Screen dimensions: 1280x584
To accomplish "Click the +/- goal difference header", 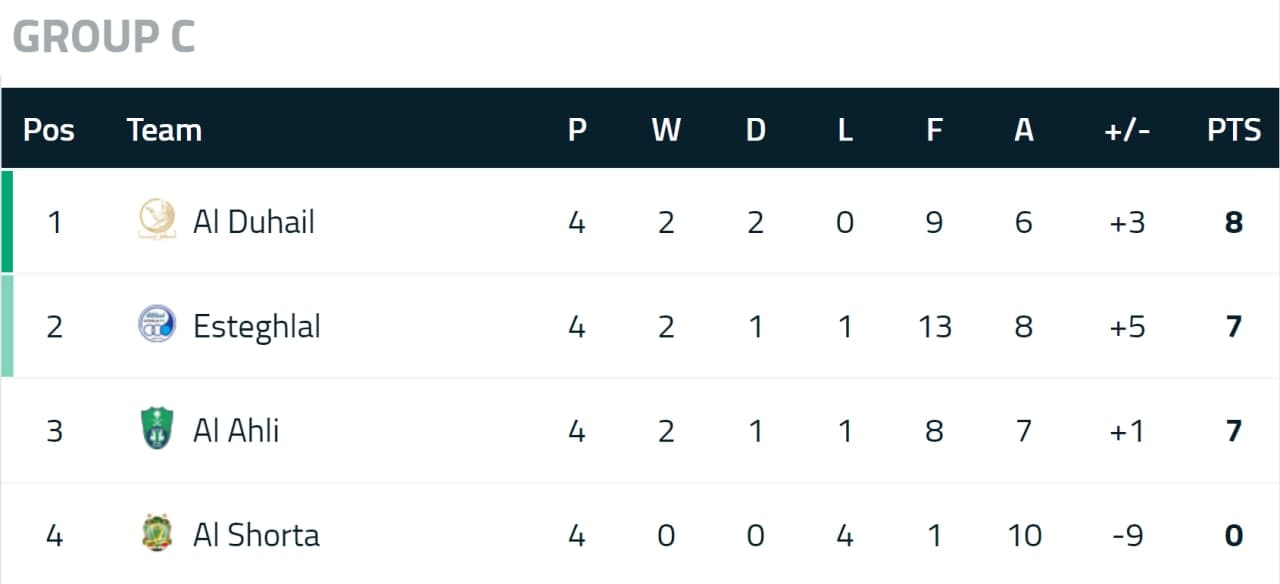I will point(1127,130).
